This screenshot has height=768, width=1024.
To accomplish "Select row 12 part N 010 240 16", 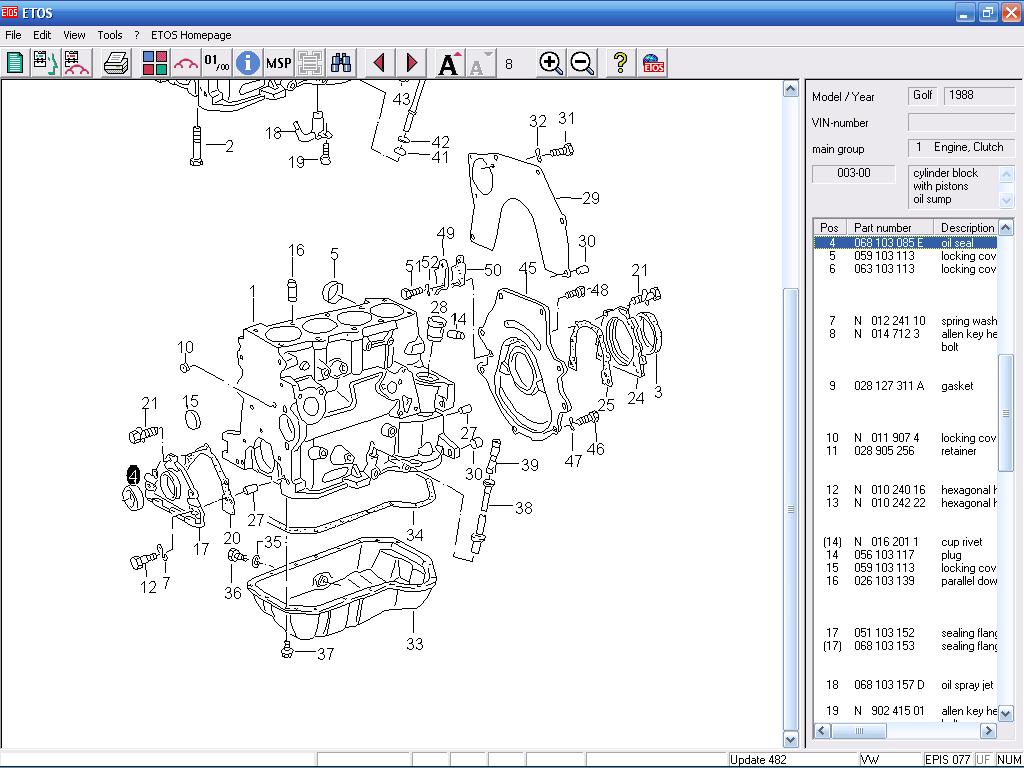I will [905, 490].
